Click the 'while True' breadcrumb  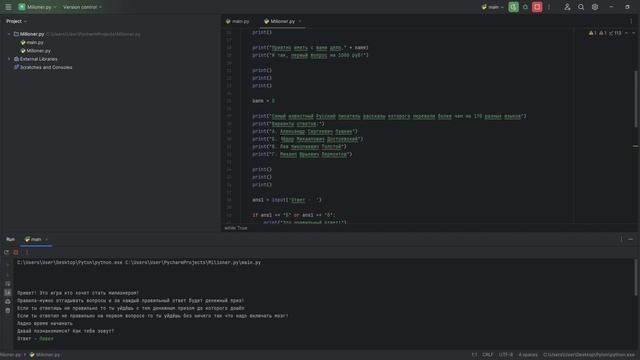236,228
